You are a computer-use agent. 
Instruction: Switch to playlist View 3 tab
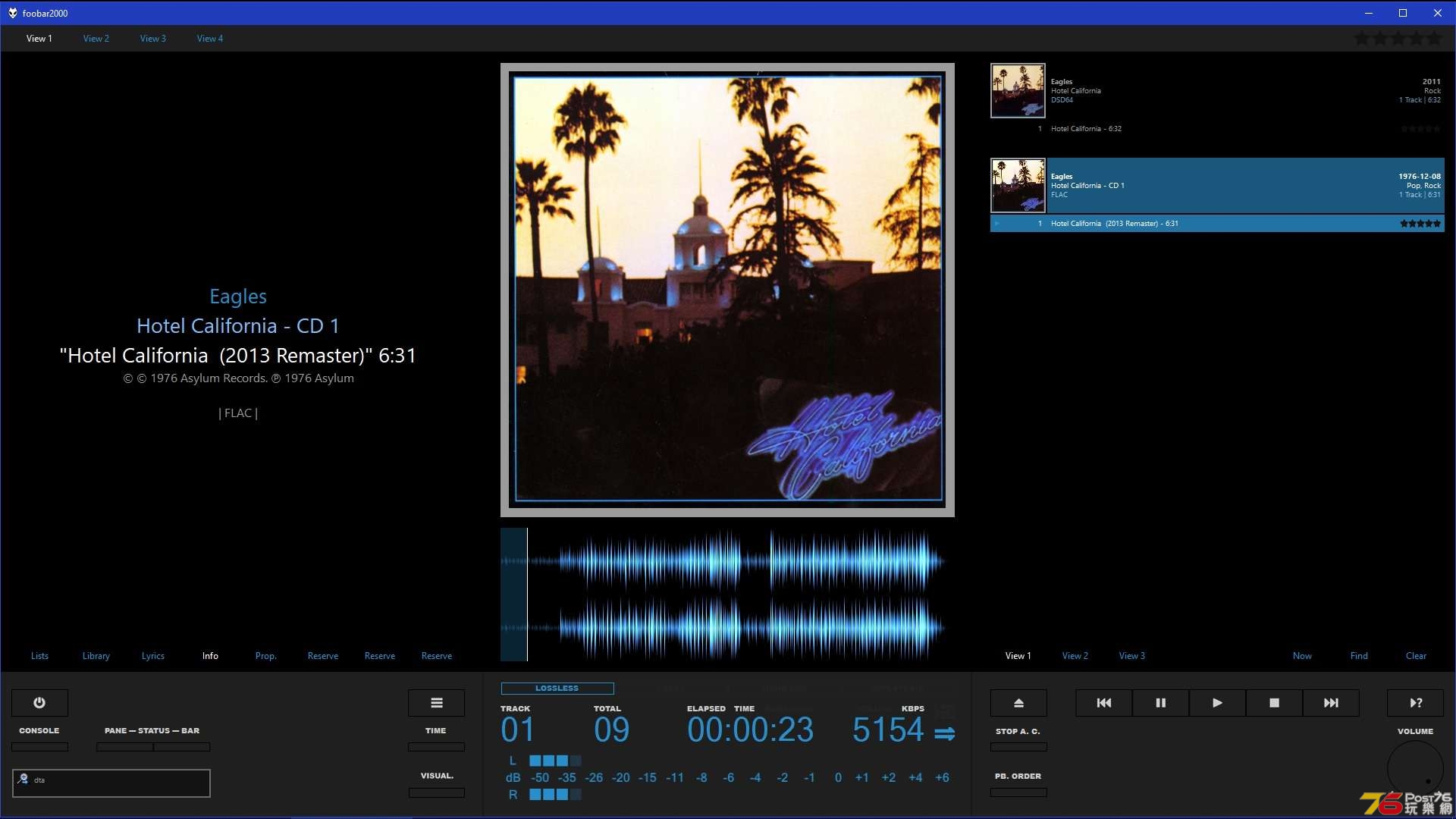click(x=1132, y=656)
